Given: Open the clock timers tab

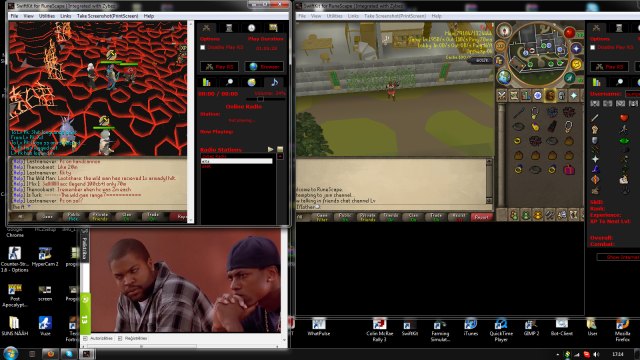Looking at the screenshot, I should coord(251,28).
